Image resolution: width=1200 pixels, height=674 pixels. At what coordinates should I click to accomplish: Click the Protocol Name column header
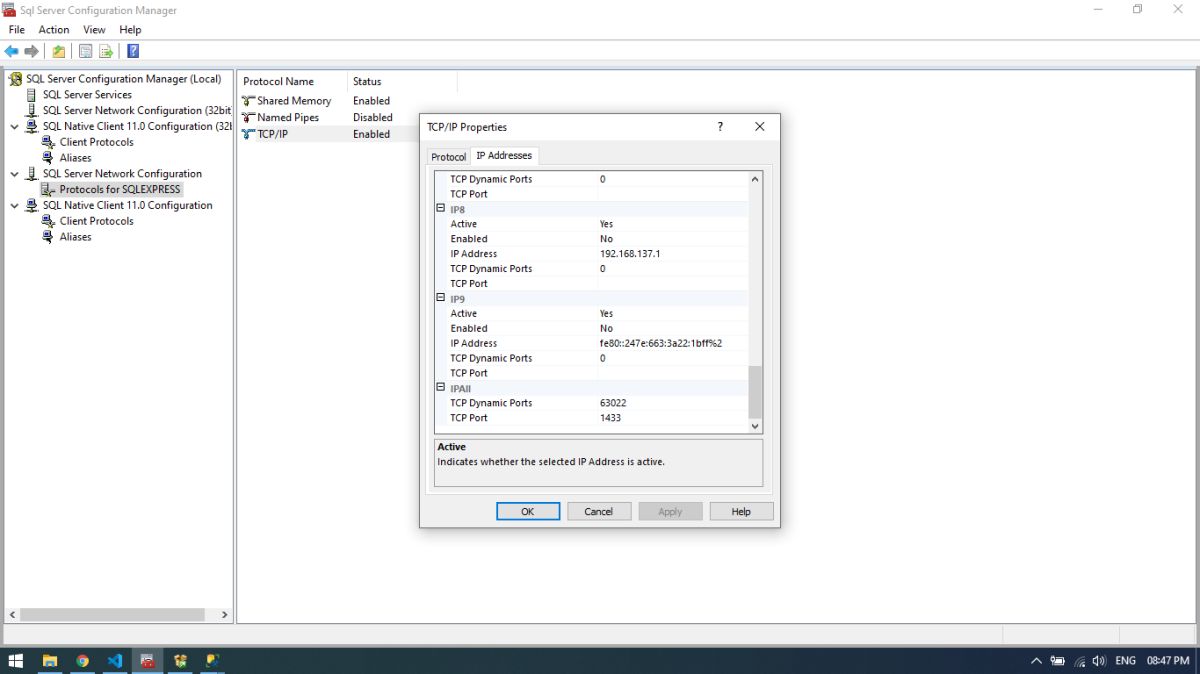pos(292,82)
